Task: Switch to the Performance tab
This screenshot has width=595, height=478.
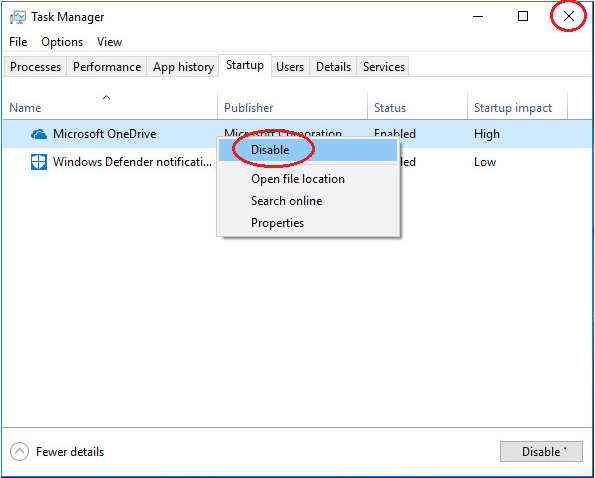Action: click(107, 67)
